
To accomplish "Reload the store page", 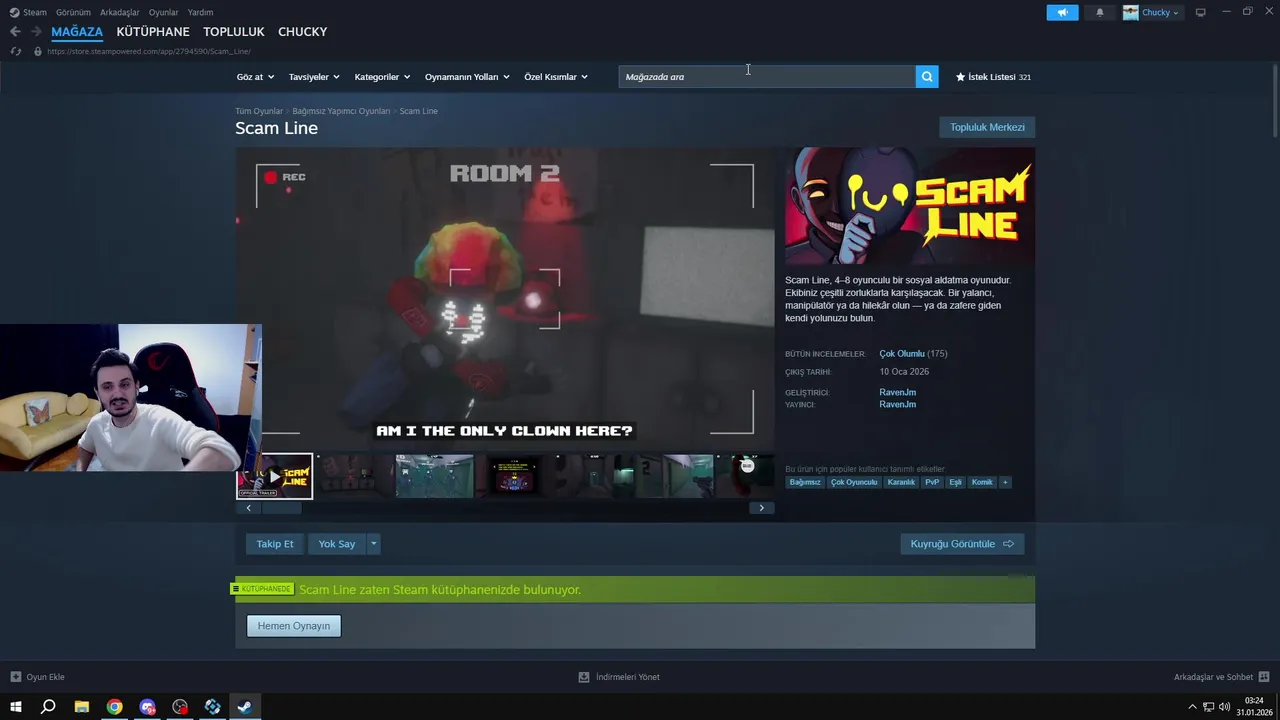I will tap(16, 51).
